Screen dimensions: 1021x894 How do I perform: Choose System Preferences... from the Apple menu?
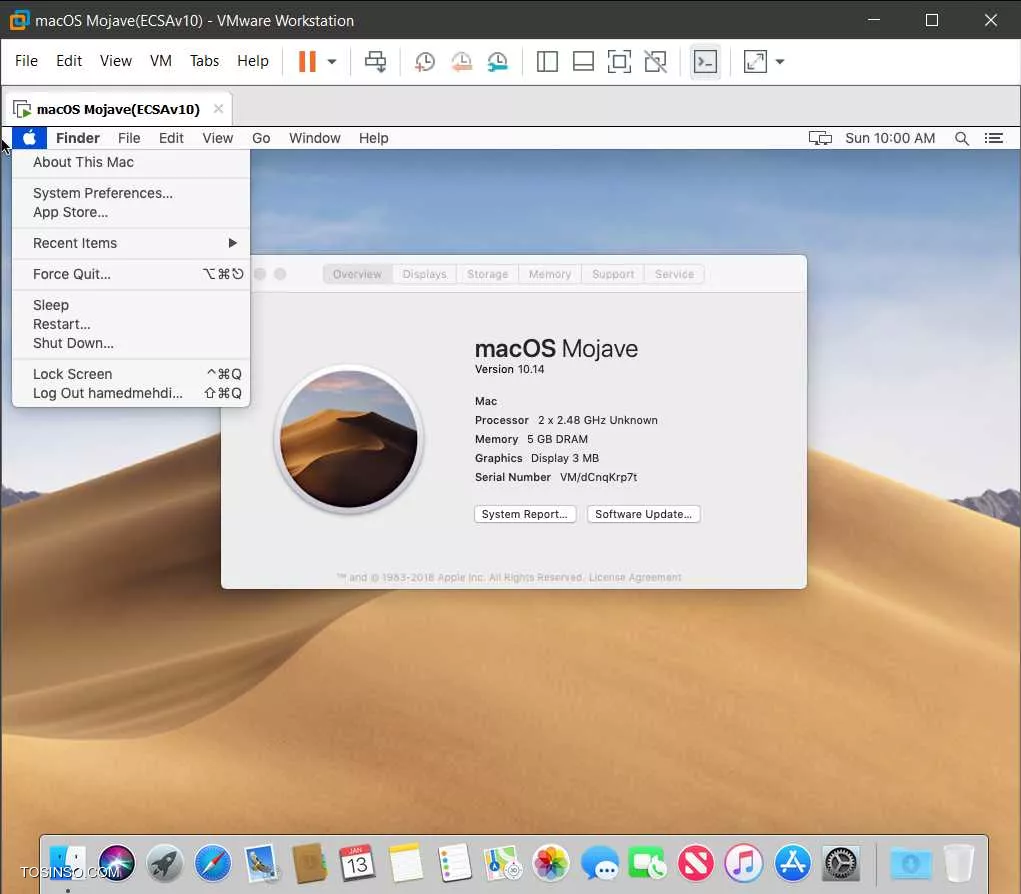[131, 193]
